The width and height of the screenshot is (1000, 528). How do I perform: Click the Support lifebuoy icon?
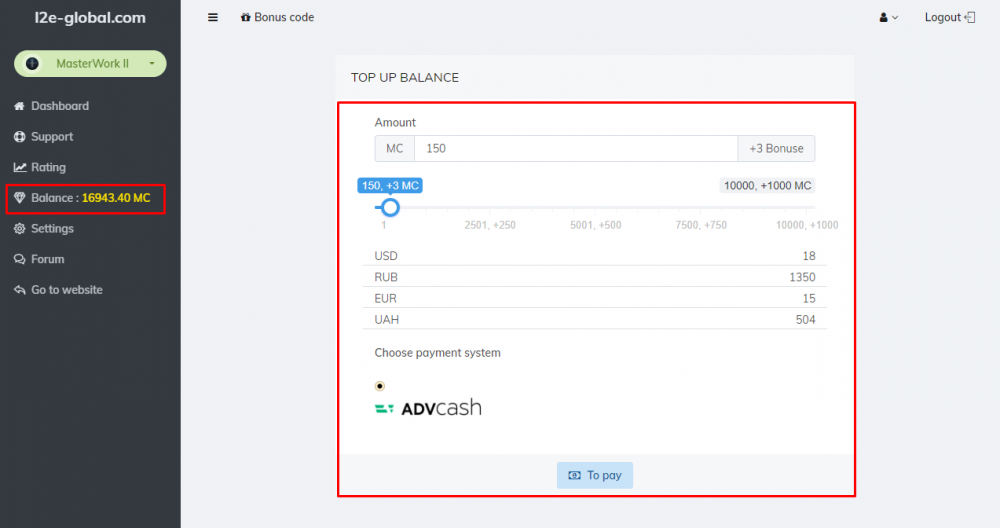[x=20, y=137]
